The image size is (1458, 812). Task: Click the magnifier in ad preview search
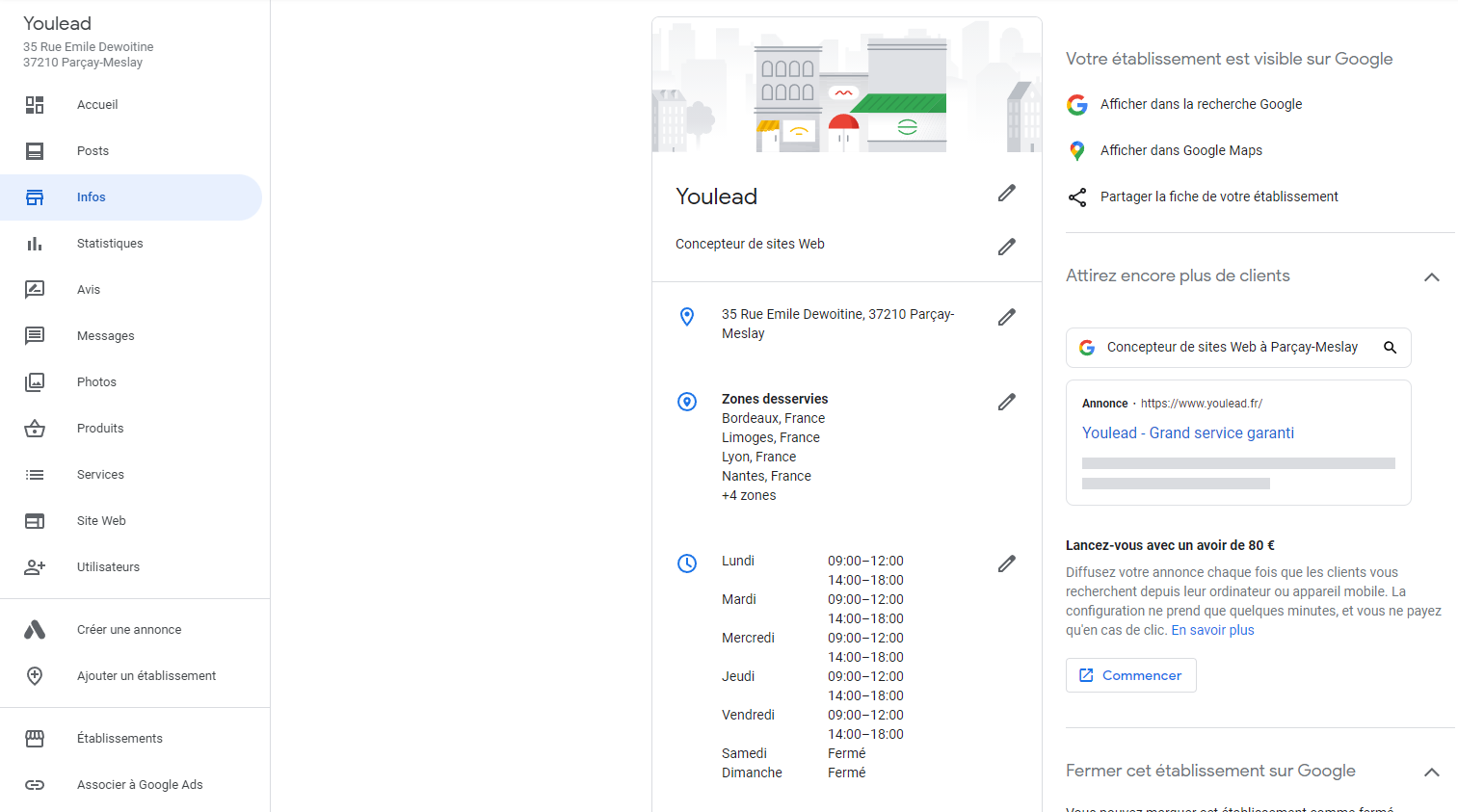[x=1391, y=348]
